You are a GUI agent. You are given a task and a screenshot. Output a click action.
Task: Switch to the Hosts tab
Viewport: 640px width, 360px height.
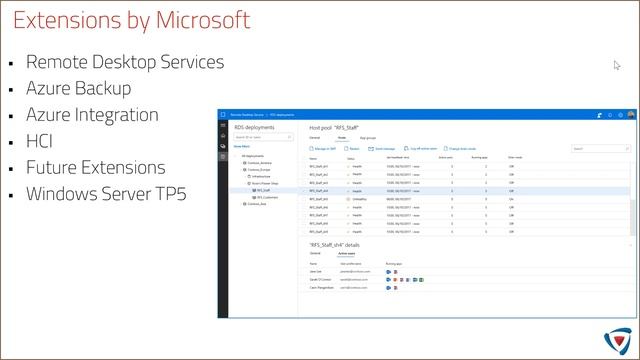[x=342, y=138]
